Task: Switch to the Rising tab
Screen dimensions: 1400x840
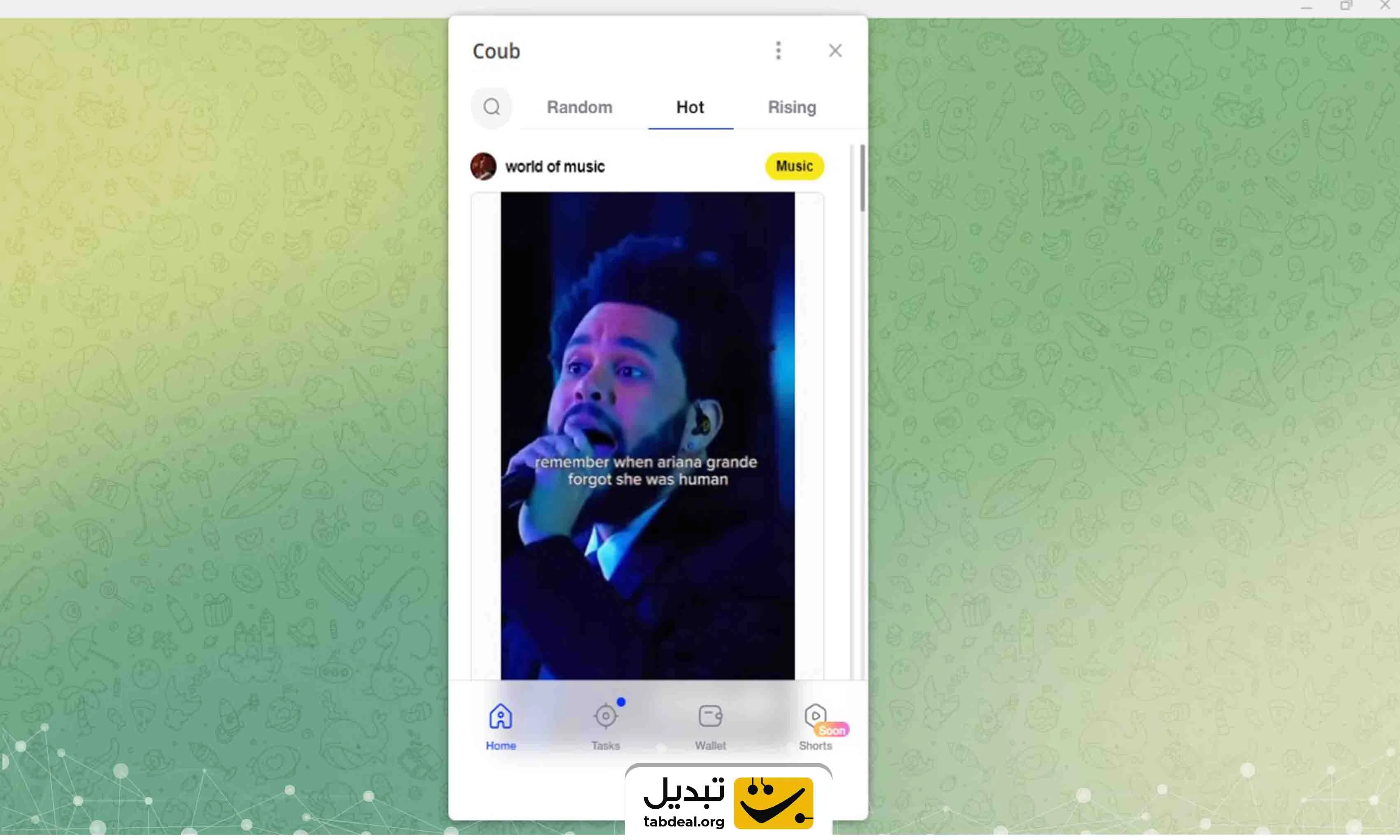Action: [x=791, y=107]
